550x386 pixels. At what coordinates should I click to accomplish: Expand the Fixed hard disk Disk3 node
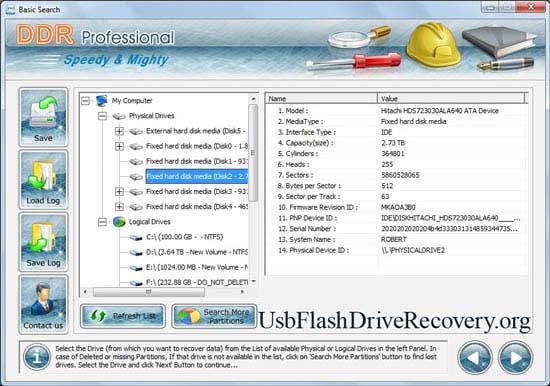click(x=119, y=192)
